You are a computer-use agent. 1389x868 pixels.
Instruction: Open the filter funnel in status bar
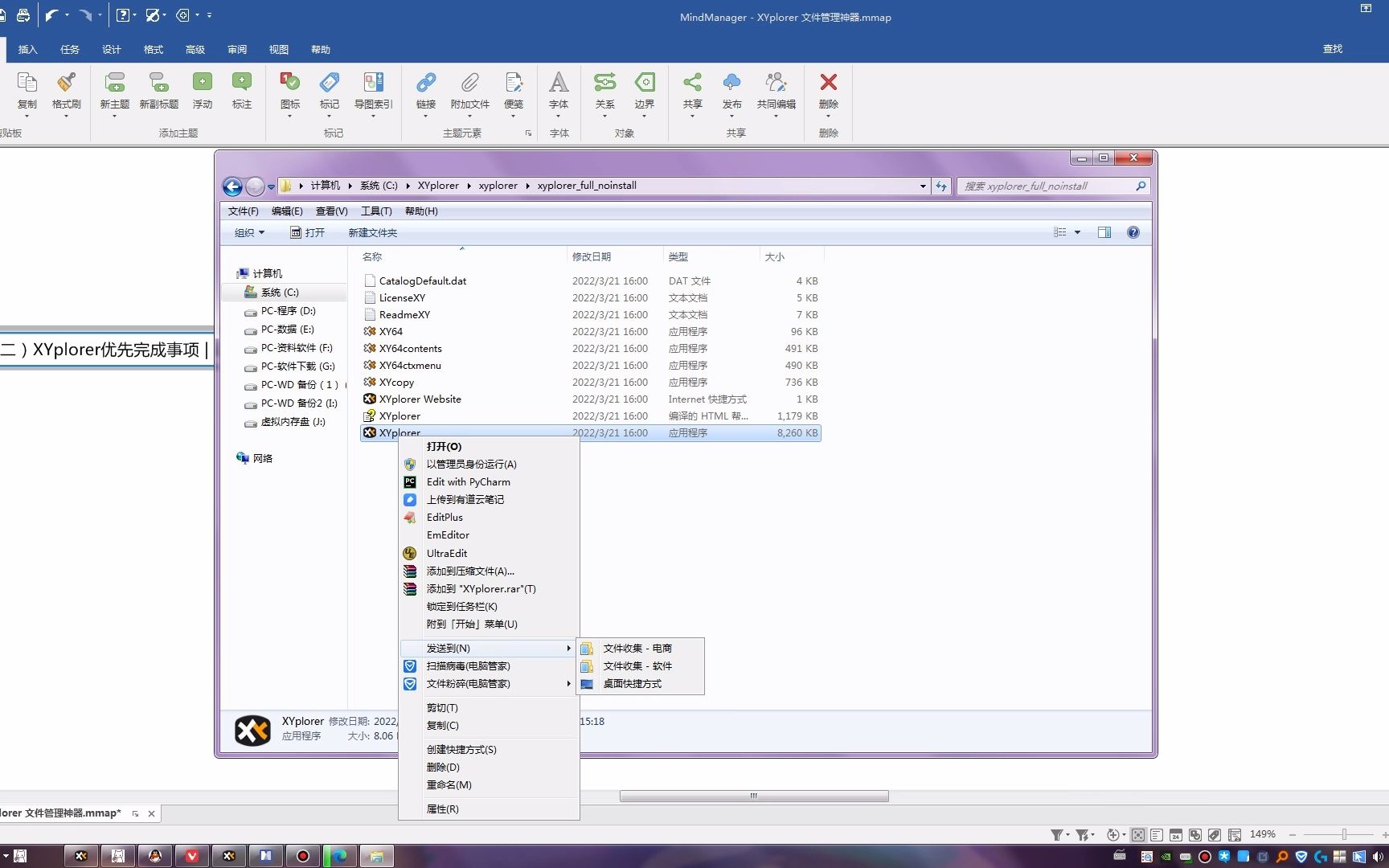(1057, 835)
